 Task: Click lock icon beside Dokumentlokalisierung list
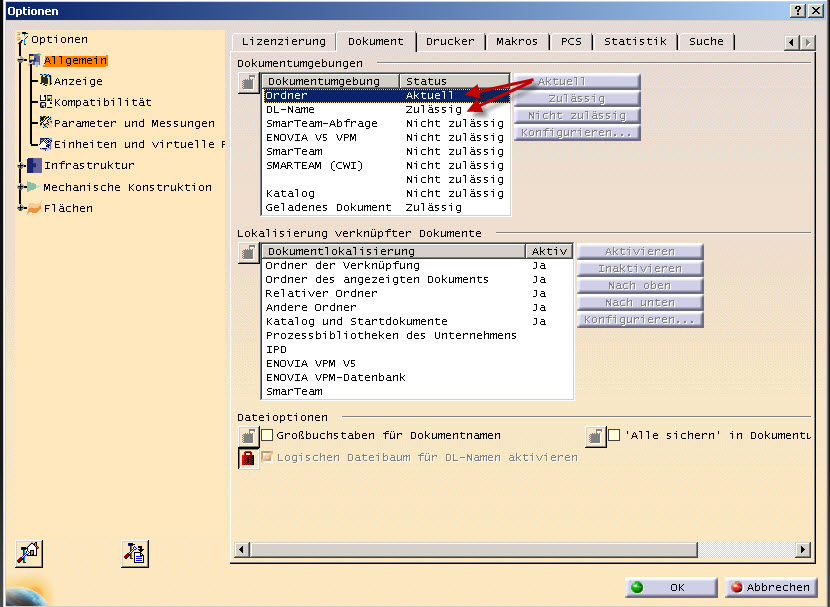(x=248, y=253)
